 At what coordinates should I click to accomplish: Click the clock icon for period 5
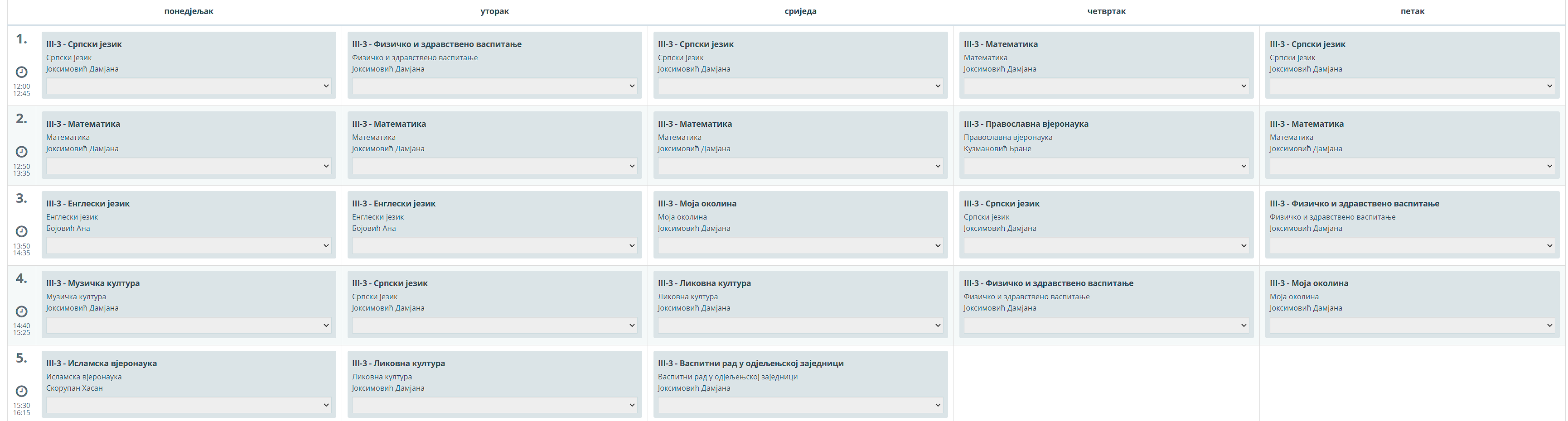coord(21,391)
